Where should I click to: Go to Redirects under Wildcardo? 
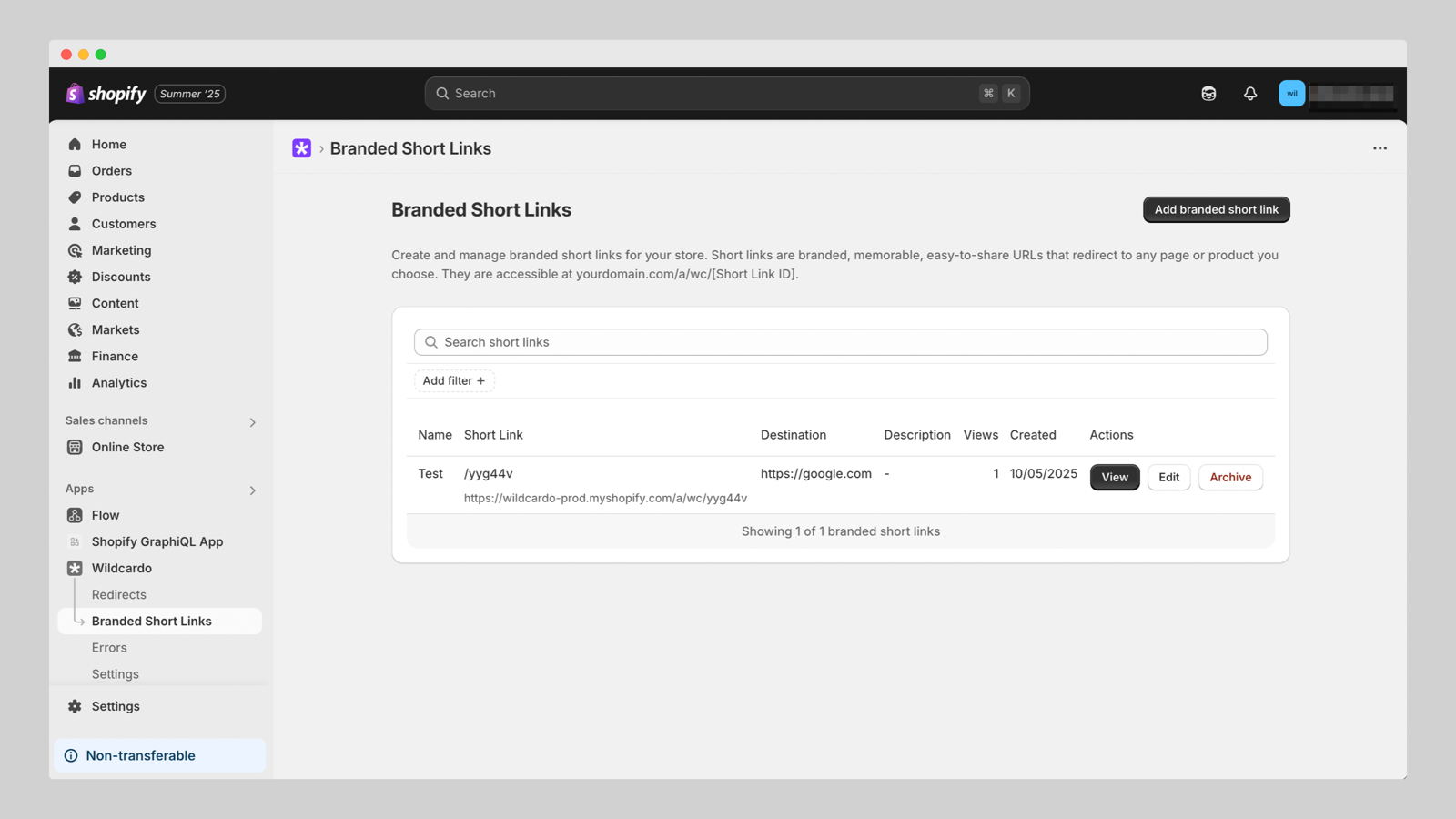[119, 594]
